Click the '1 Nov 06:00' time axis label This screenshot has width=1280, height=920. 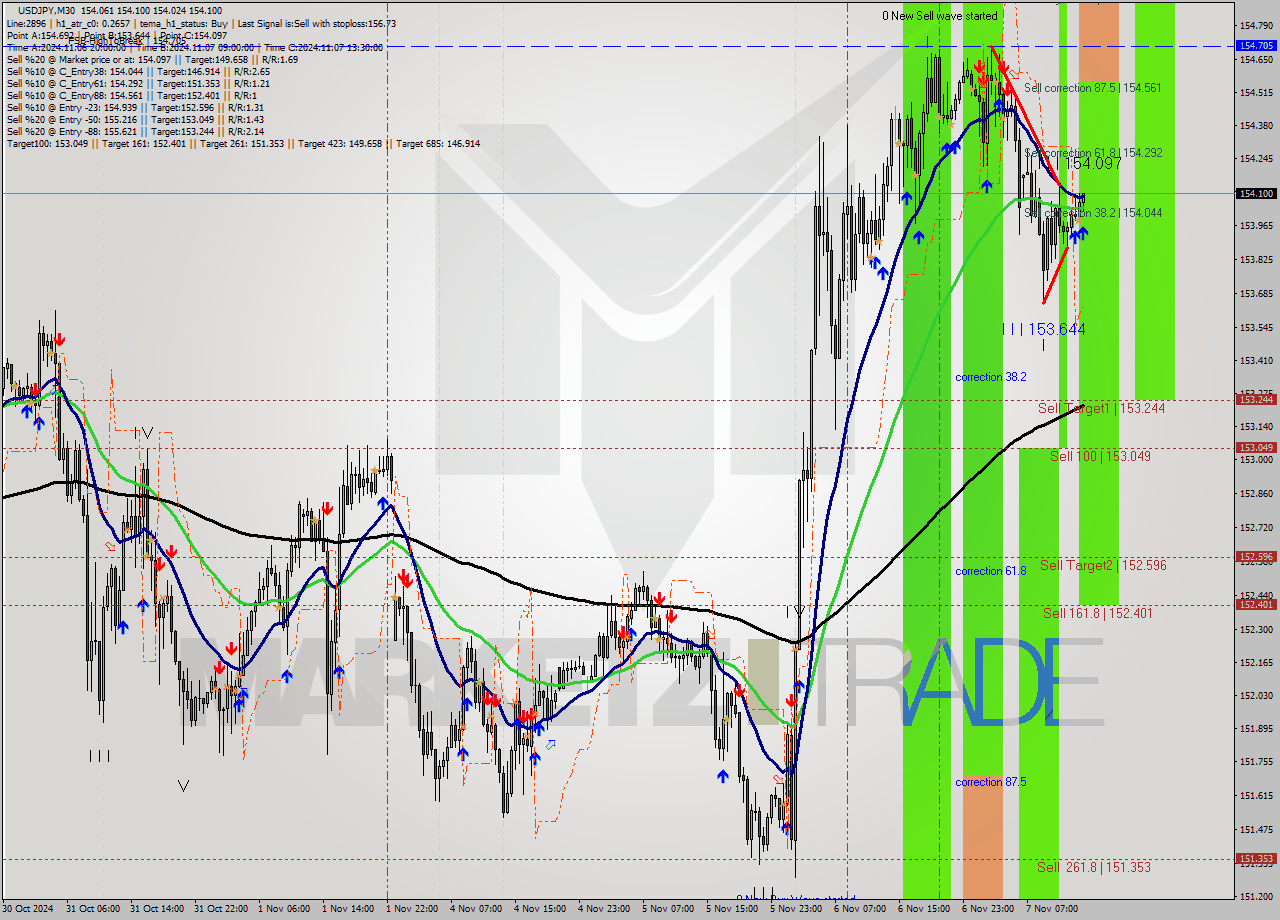pos(284,909)
